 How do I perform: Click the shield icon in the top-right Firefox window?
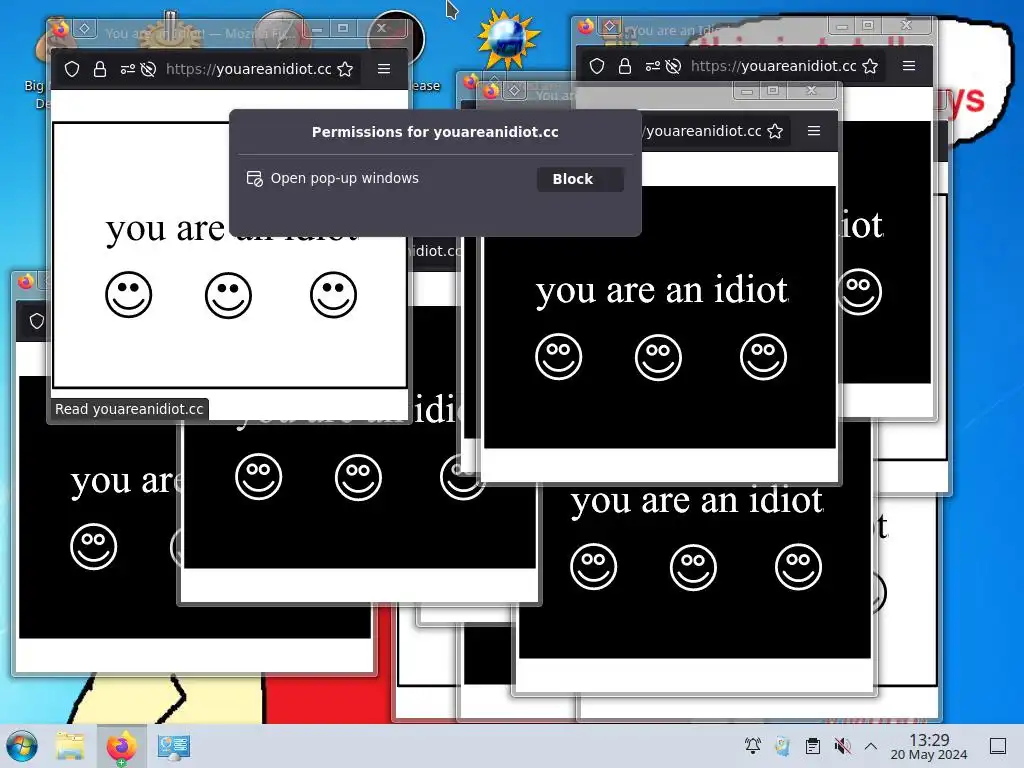[597, 66]
